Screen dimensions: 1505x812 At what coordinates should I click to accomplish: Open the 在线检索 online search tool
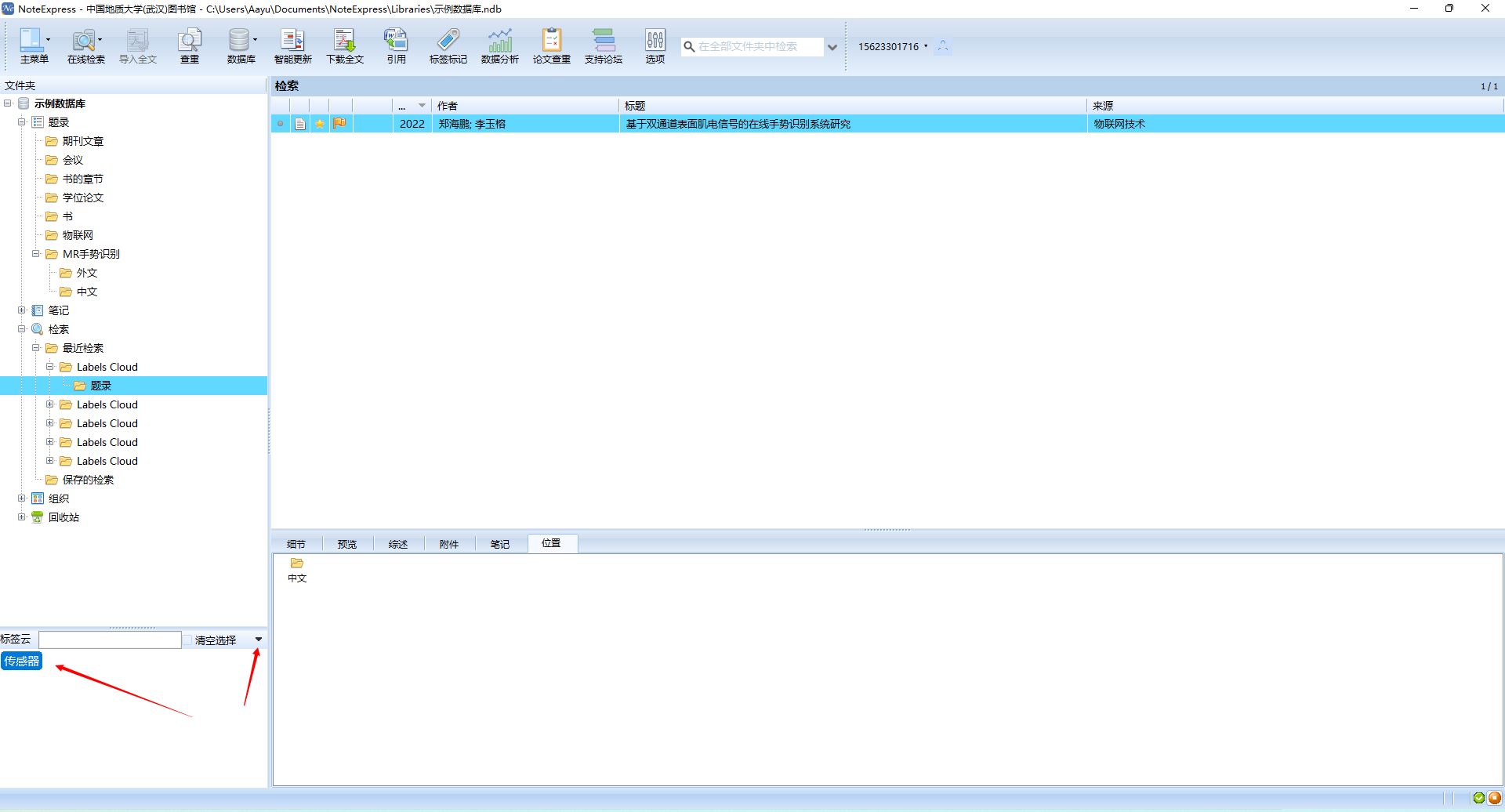pyautogui.click(x=84, y=46)
